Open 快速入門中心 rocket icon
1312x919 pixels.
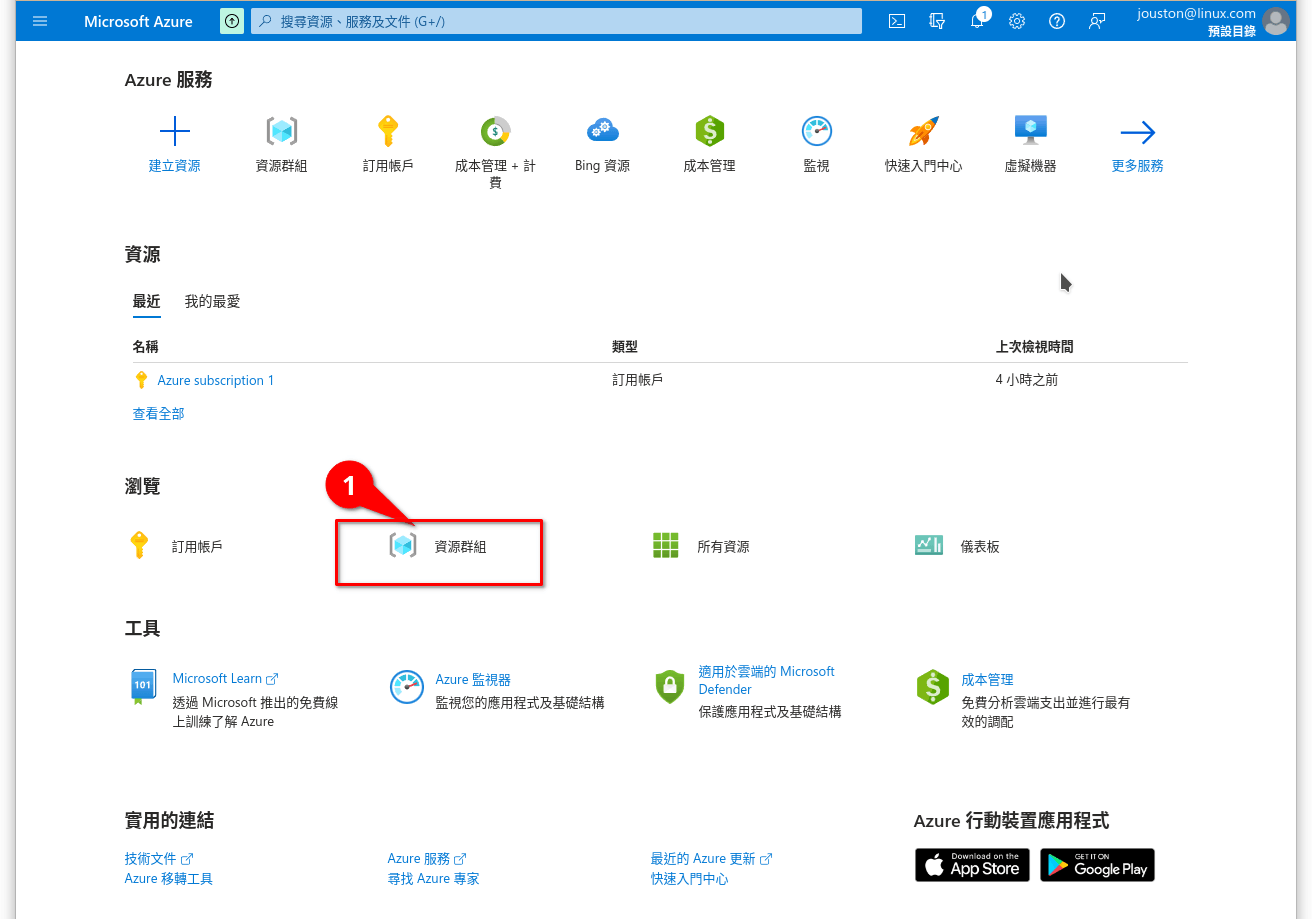(923, 131)
